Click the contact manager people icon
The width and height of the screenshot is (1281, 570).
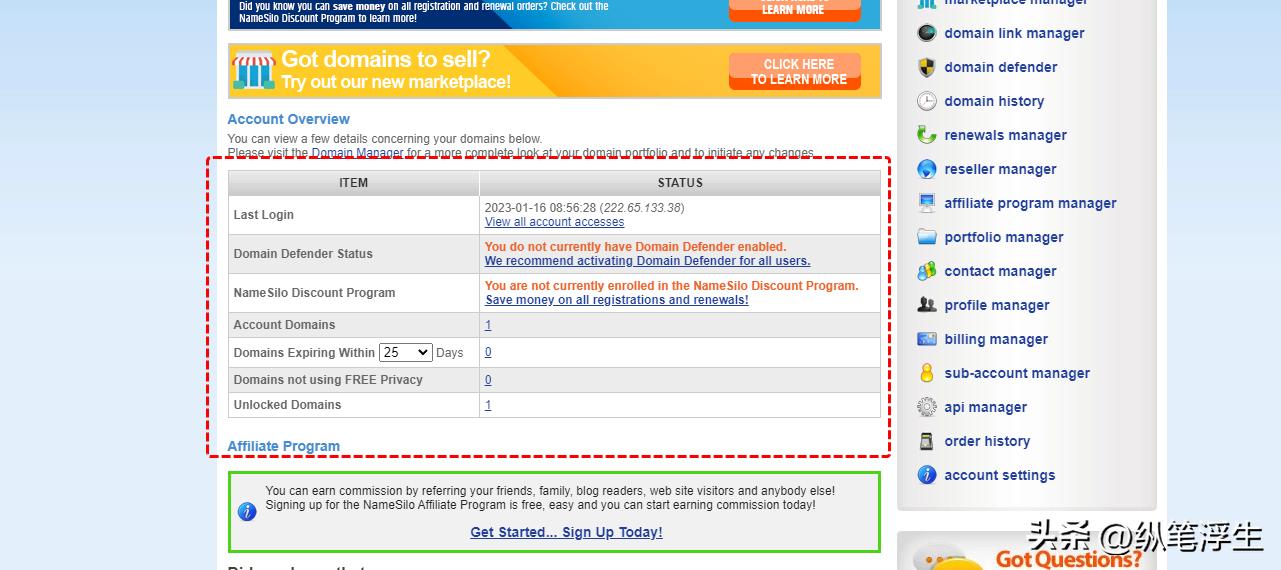point(927,271)
